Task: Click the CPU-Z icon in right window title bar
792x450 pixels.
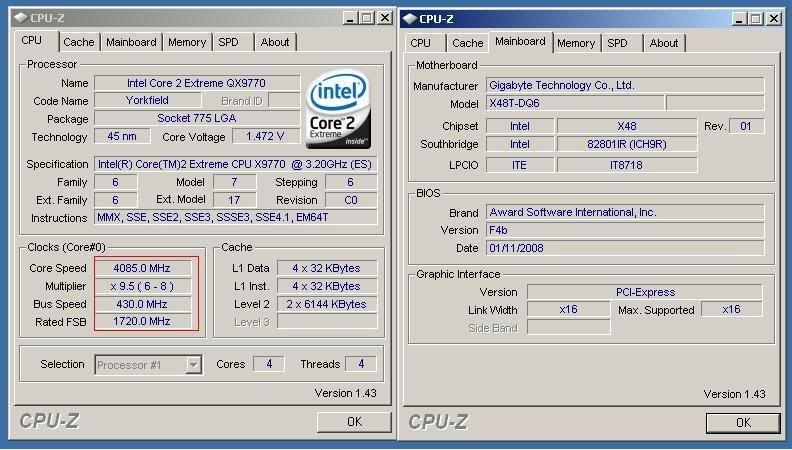Action: (410, 19)
